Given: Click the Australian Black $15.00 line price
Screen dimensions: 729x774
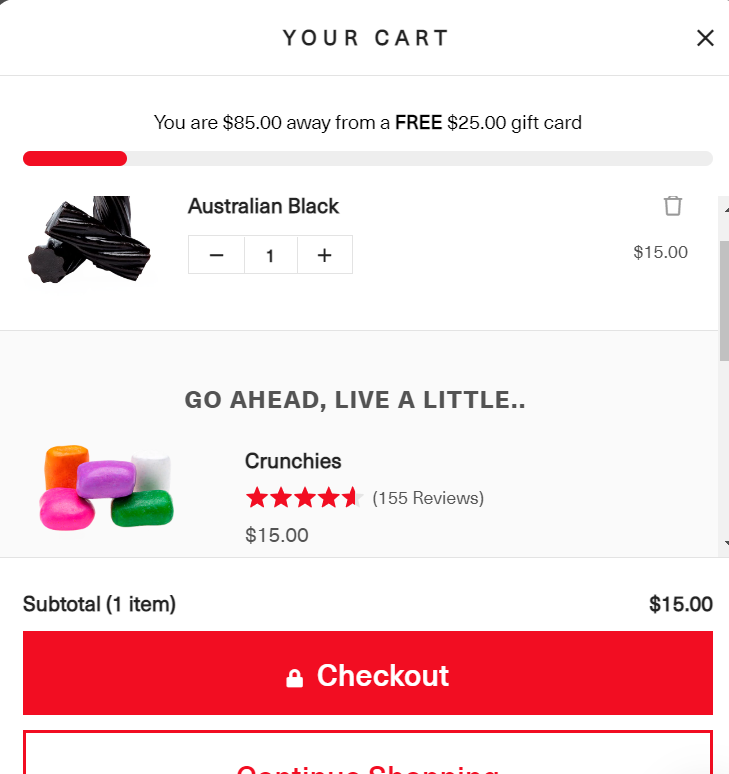Looking at the screenshot, I should pyautogui.click(x=660, y=252).
